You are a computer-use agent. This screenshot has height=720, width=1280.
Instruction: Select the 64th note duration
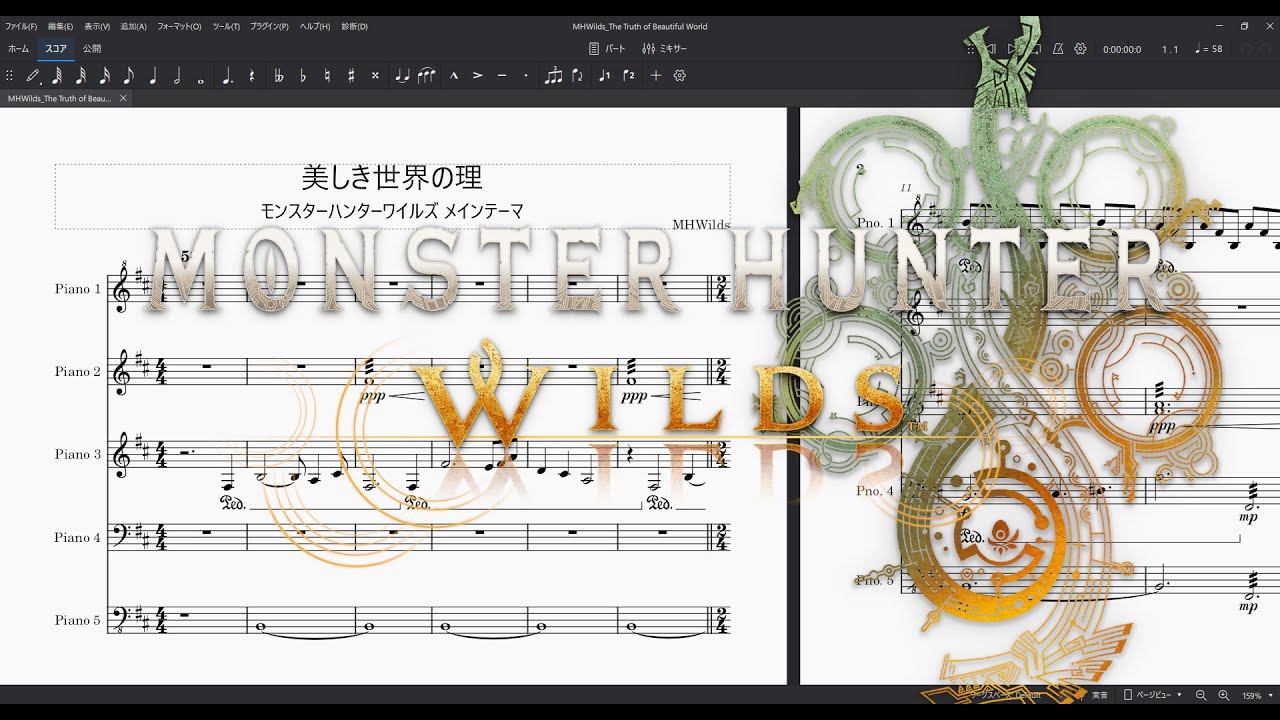click(57, 75)
